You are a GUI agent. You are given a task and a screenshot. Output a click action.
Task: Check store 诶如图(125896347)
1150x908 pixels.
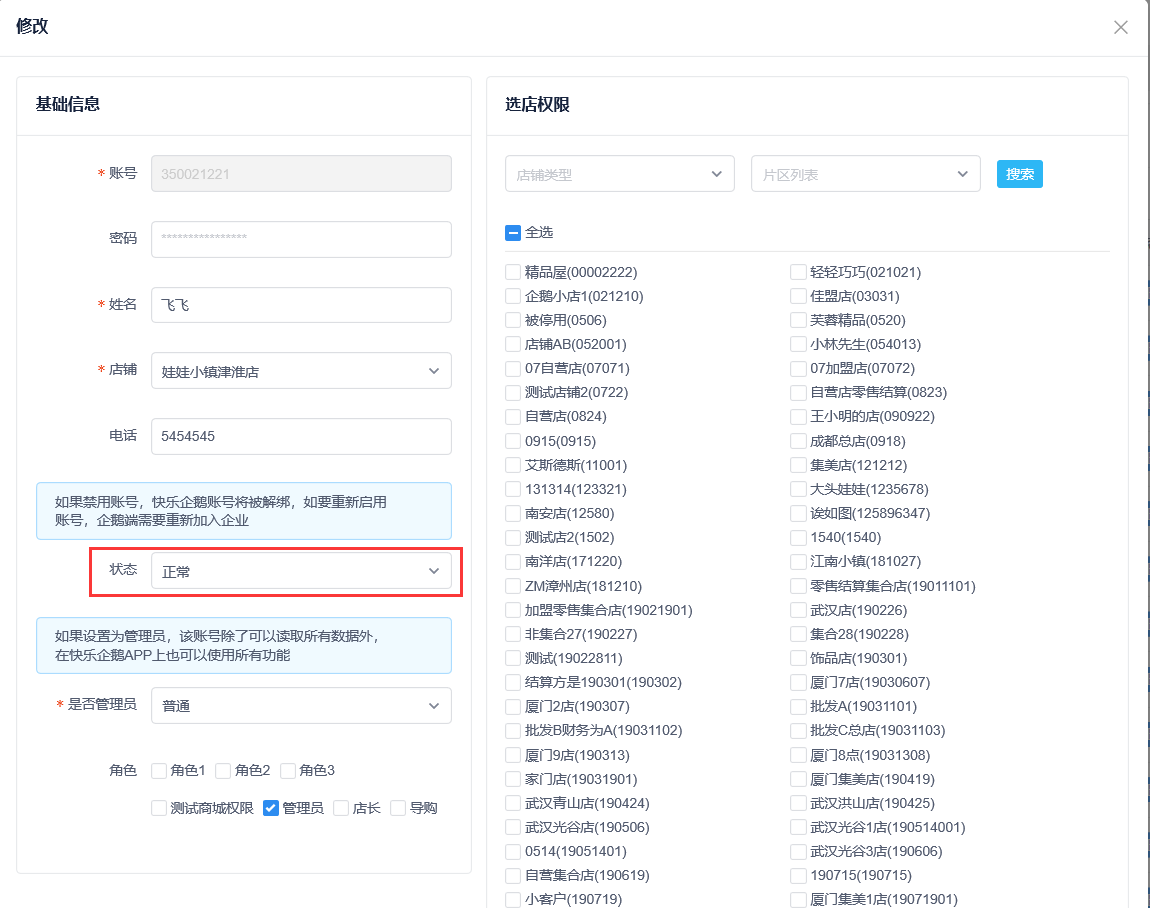coord(798,513)
